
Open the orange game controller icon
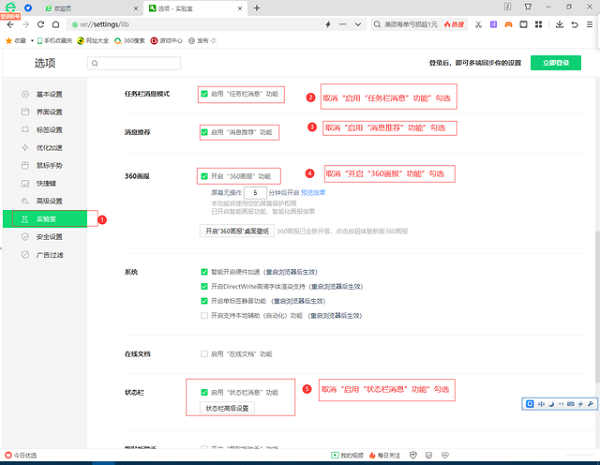[509, 24]
